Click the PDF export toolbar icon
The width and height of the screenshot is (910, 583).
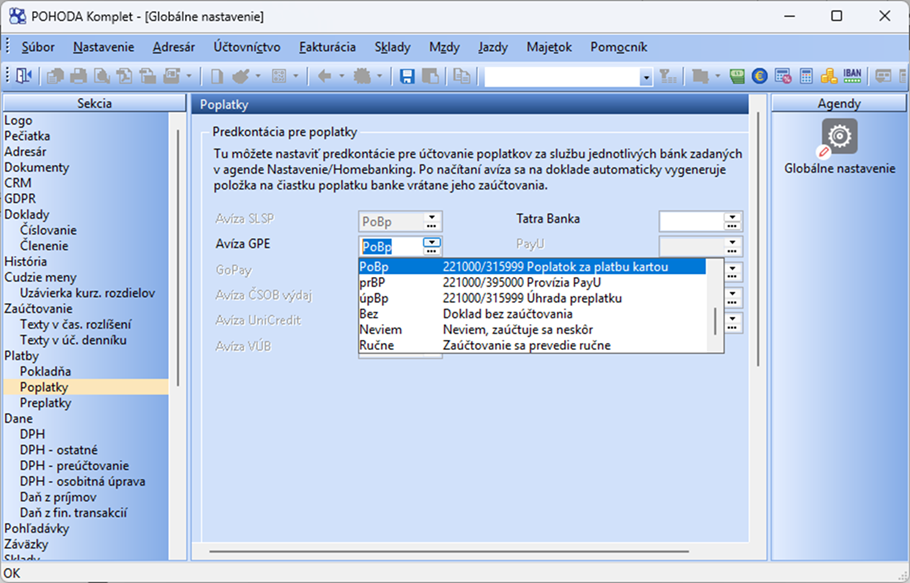(x=124, y=76)
